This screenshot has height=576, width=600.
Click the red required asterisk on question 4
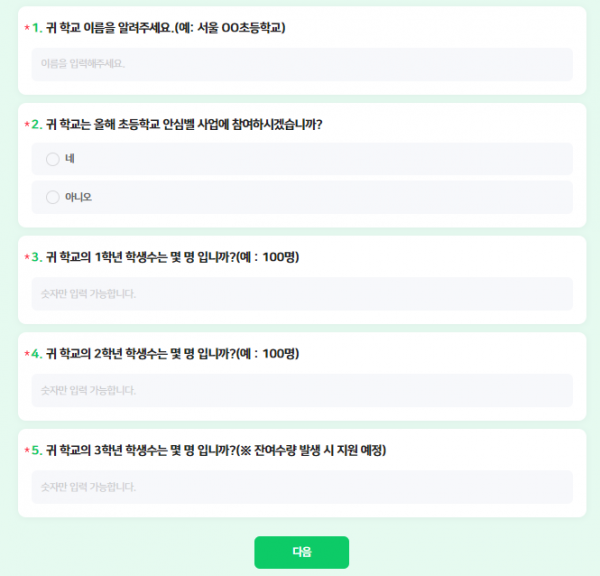[x=27, y=355]
